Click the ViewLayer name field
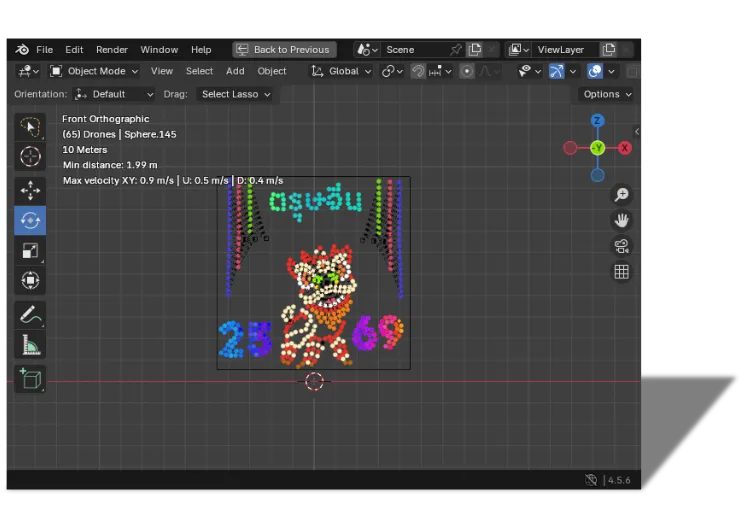The image size is (743, 528). click(566, 49)
